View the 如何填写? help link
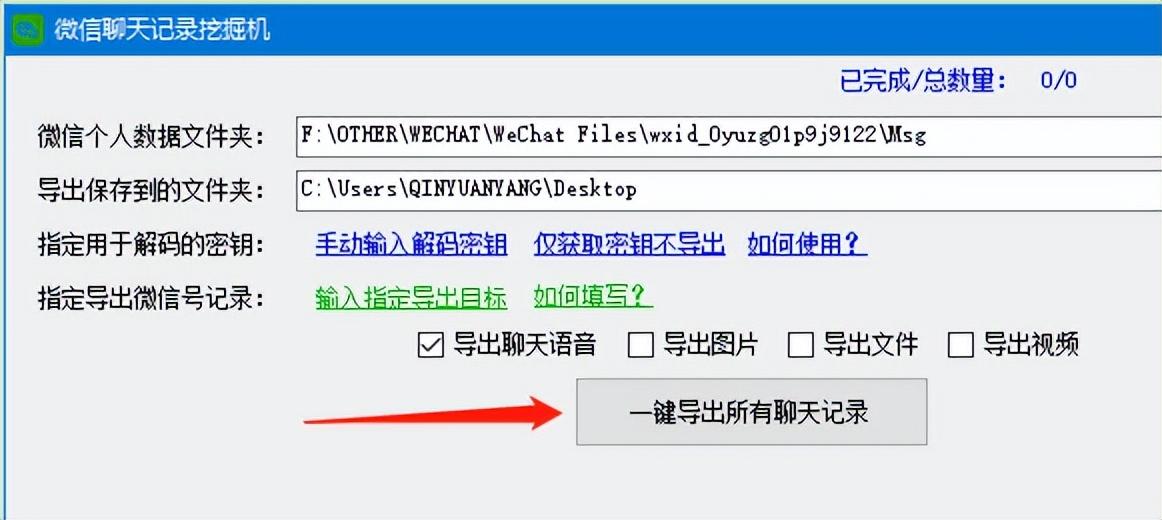The width and height of the screenshot is (1162, 520). pos(593,298)
